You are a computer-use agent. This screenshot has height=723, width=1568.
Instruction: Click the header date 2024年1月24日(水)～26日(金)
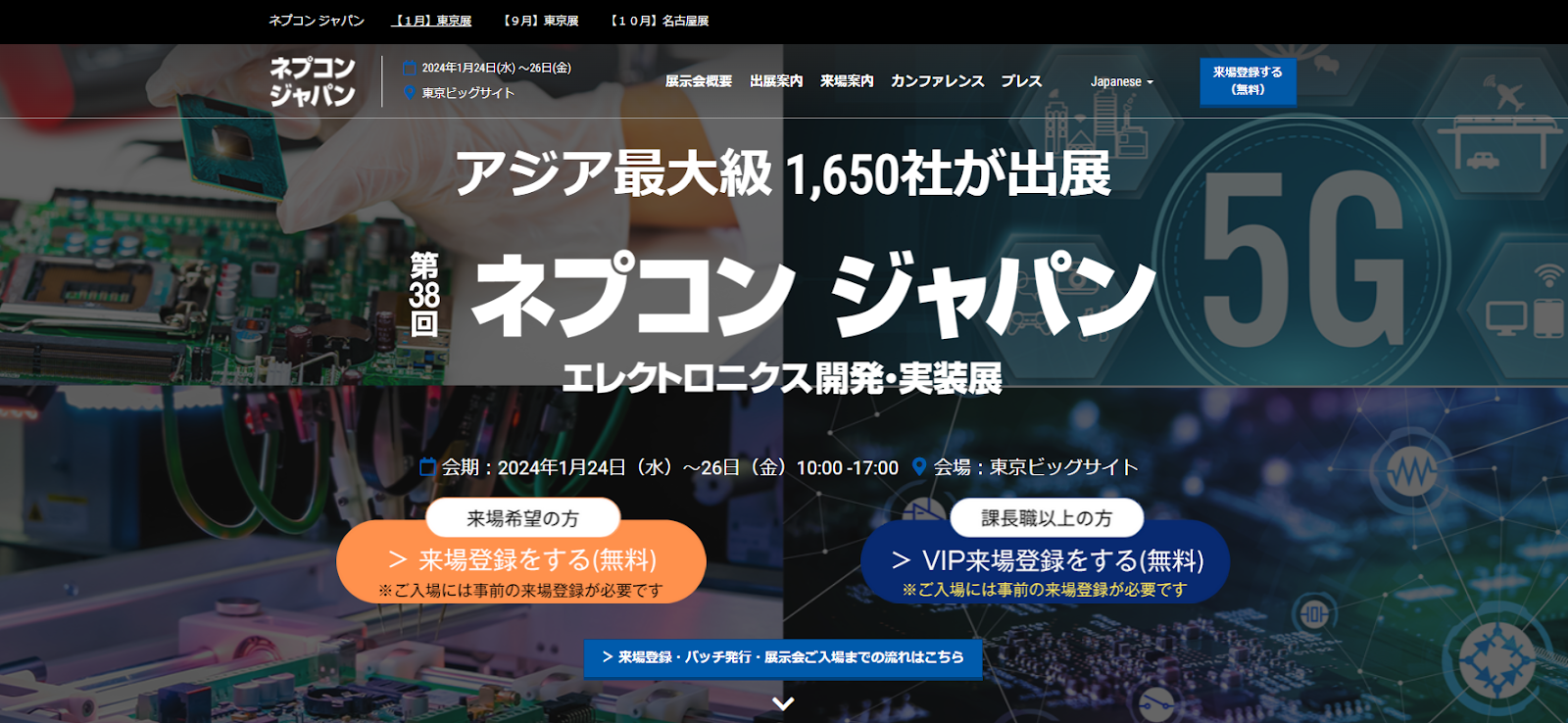click(497, 69)
